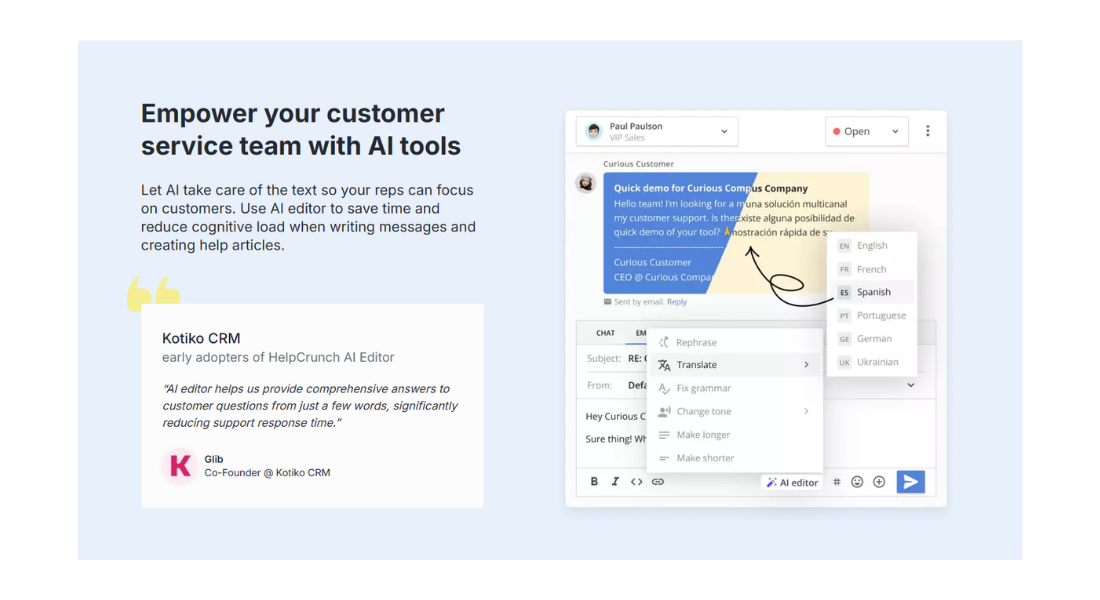This screenshot has width=1100, height=600.
Task: Insert a hyperlink with the link icon
Action: (656, 481)
